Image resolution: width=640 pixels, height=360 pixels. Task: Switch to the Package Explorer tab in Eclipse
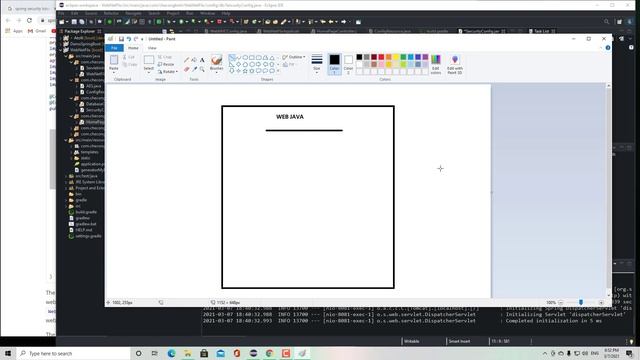tap(79, 31)
